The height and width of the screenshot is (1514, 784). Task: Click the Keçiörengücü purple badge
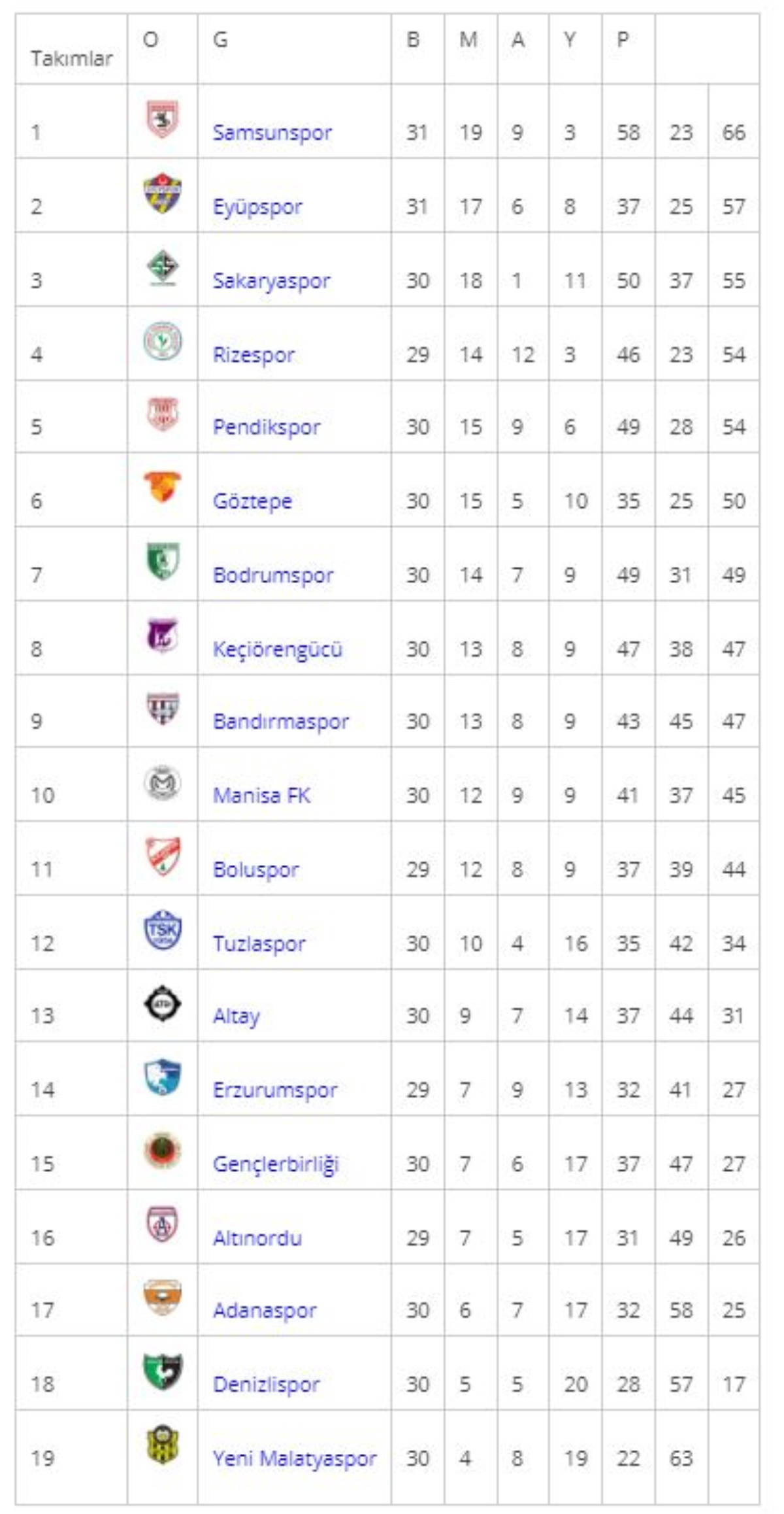coord(162,635)
